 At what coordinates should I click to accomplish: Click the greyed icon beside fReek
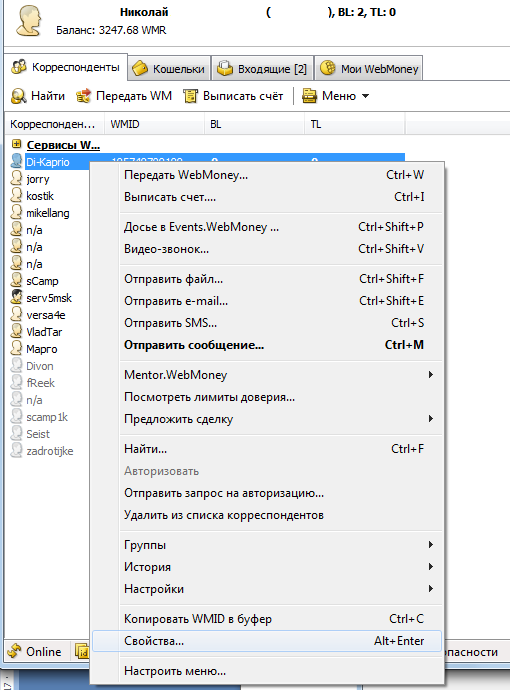[x=16, y=382]
